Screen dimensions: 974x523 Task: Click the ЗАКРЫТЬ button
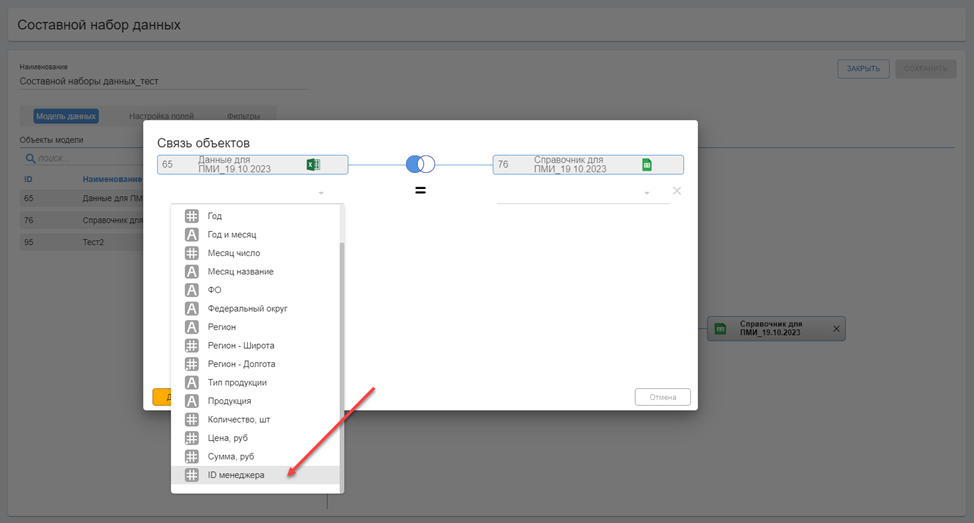tap(862, 69)
